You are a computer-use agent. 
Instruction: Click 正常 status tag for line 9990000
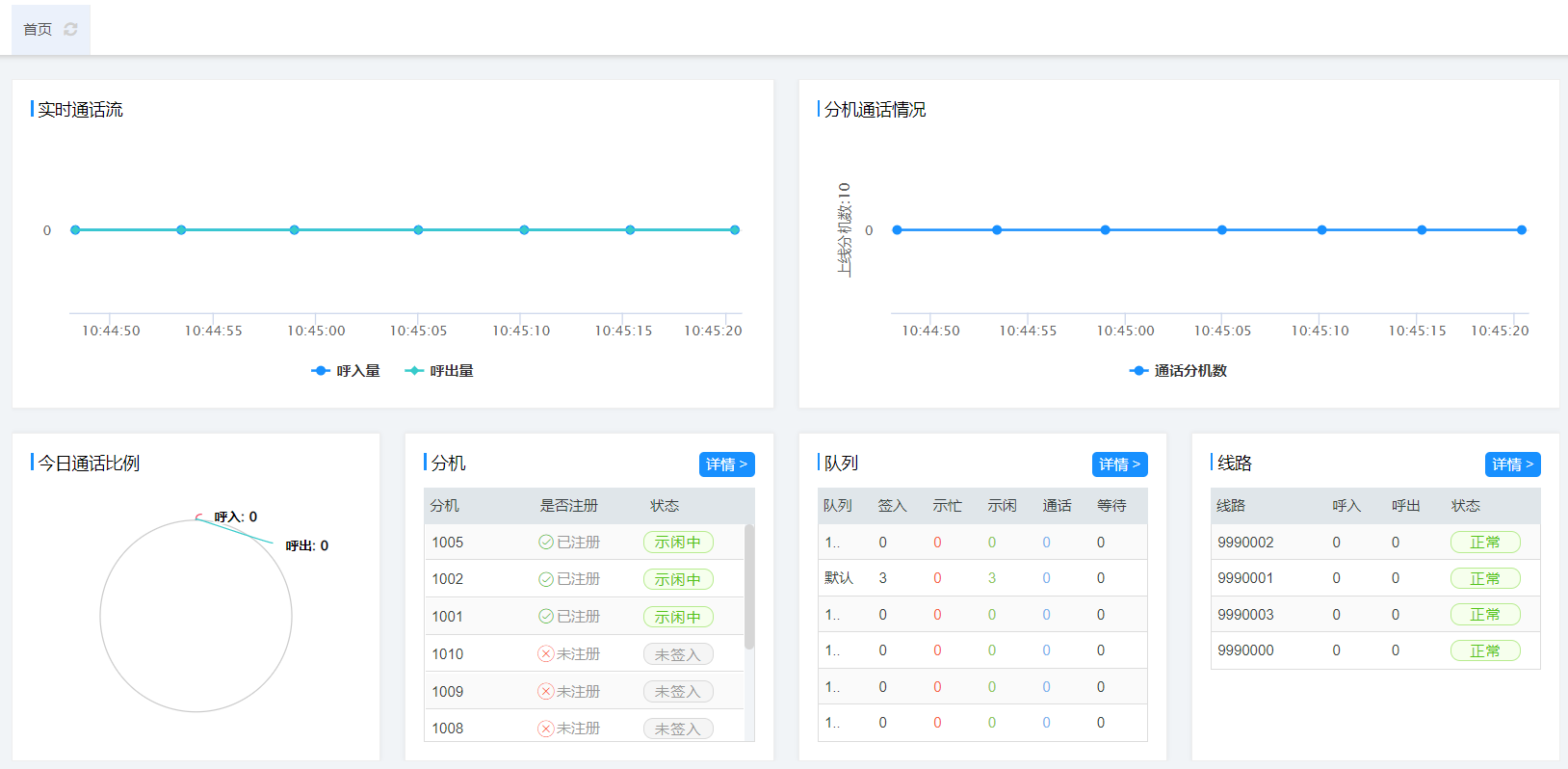(x=1485, y=650)
